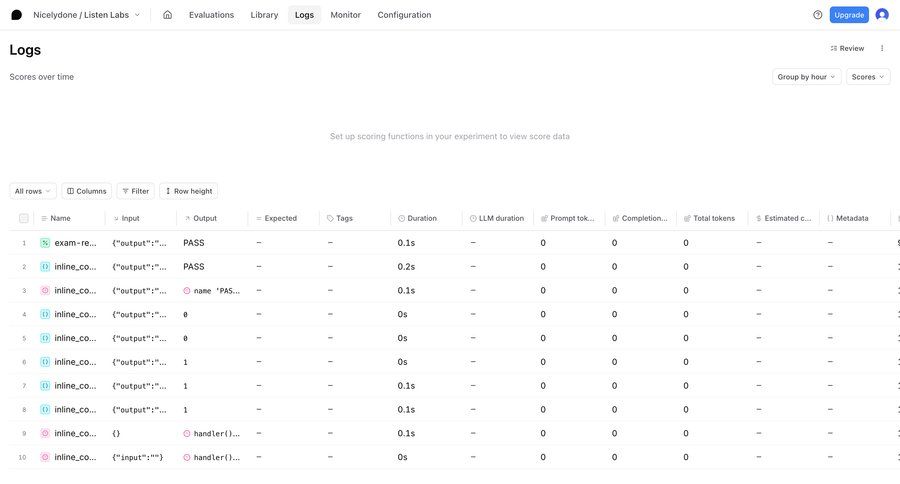Click the Total tokens column icon
900x484 pixels.
687,218
